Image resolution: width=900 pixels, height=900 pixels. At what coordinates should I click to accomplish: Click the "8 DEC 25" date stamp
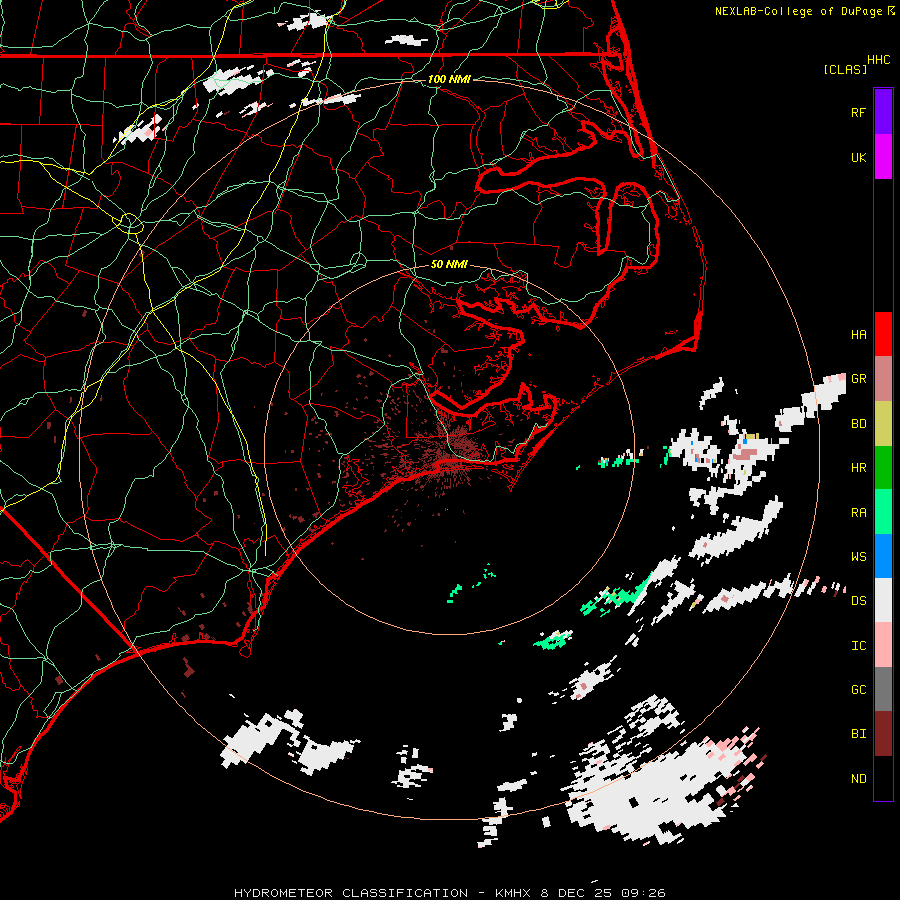coord(577,893)
